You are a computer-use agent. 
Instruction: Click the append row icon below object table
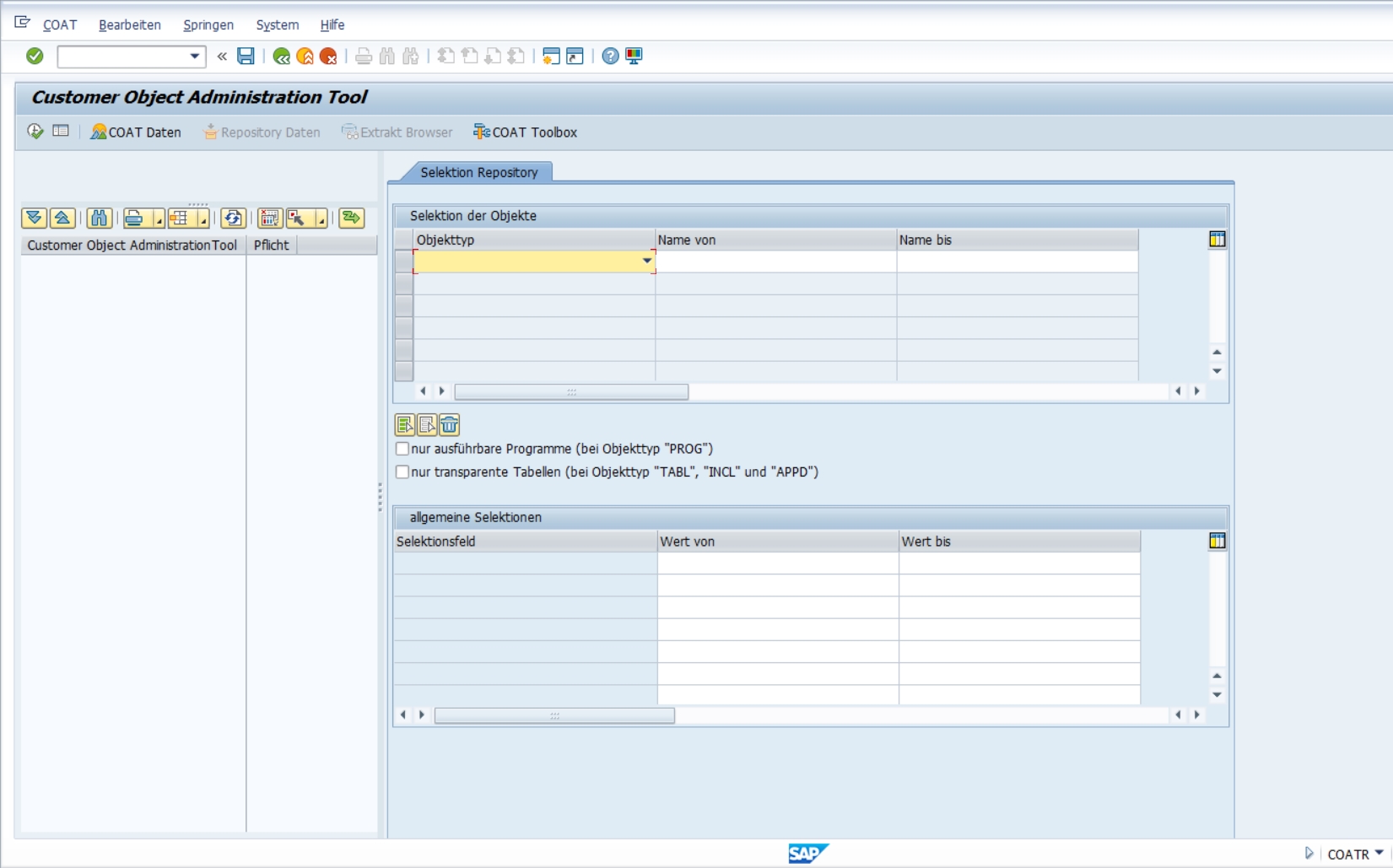[427, 424]
